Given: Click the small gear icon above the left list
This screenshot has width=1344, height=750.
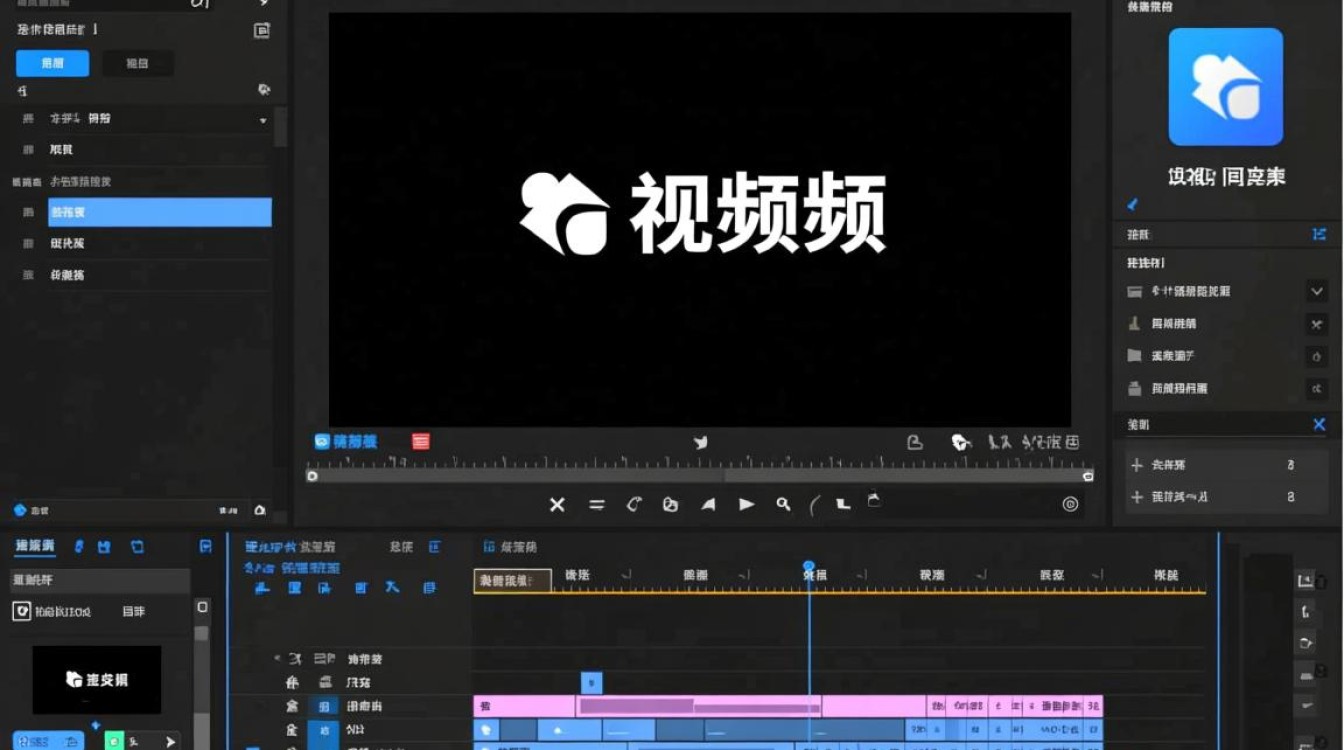Looking at the screenshot, I should pos(264,89).
